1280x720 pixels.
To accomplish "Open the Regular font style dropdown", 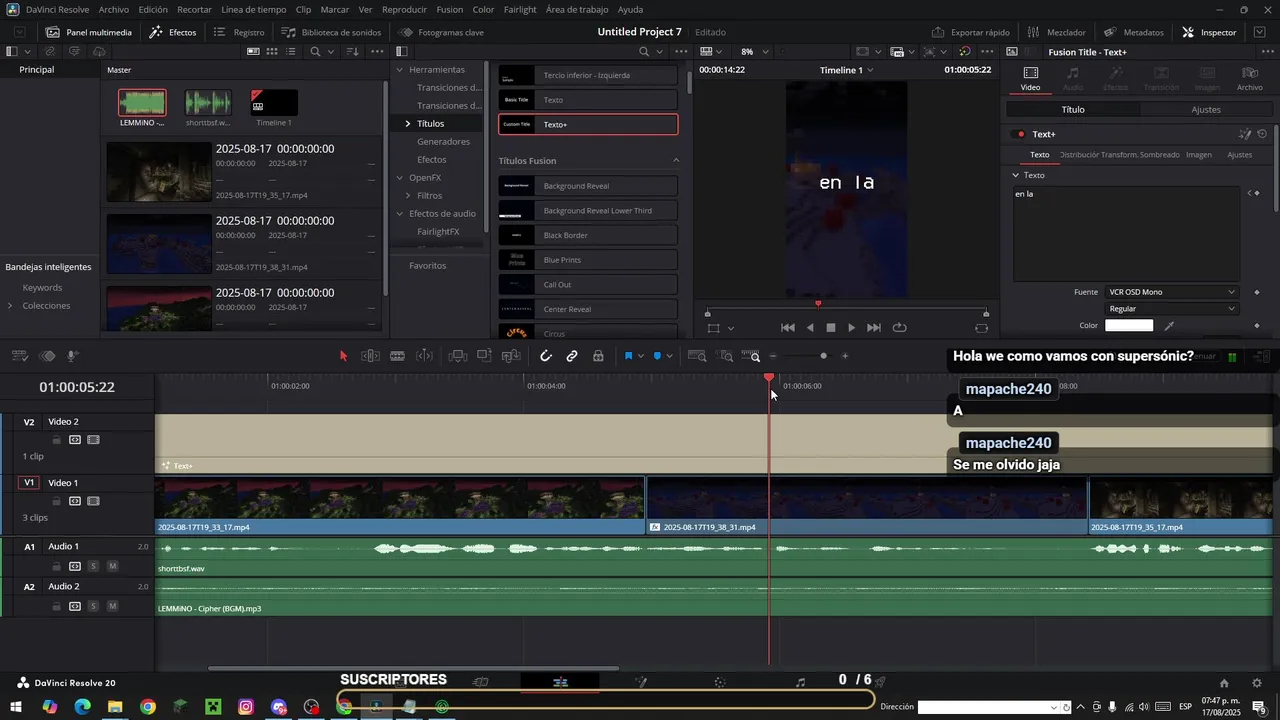I will click(1171, 309).
